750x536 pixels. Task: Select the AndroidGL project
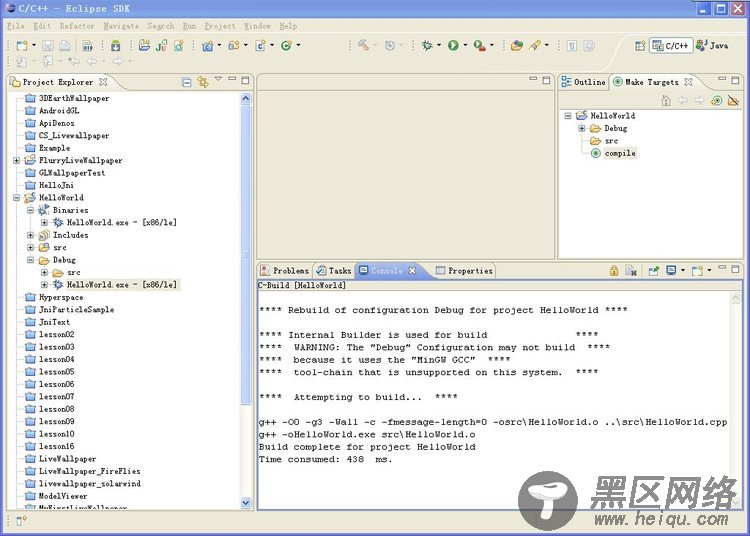[x=59, y=111]
